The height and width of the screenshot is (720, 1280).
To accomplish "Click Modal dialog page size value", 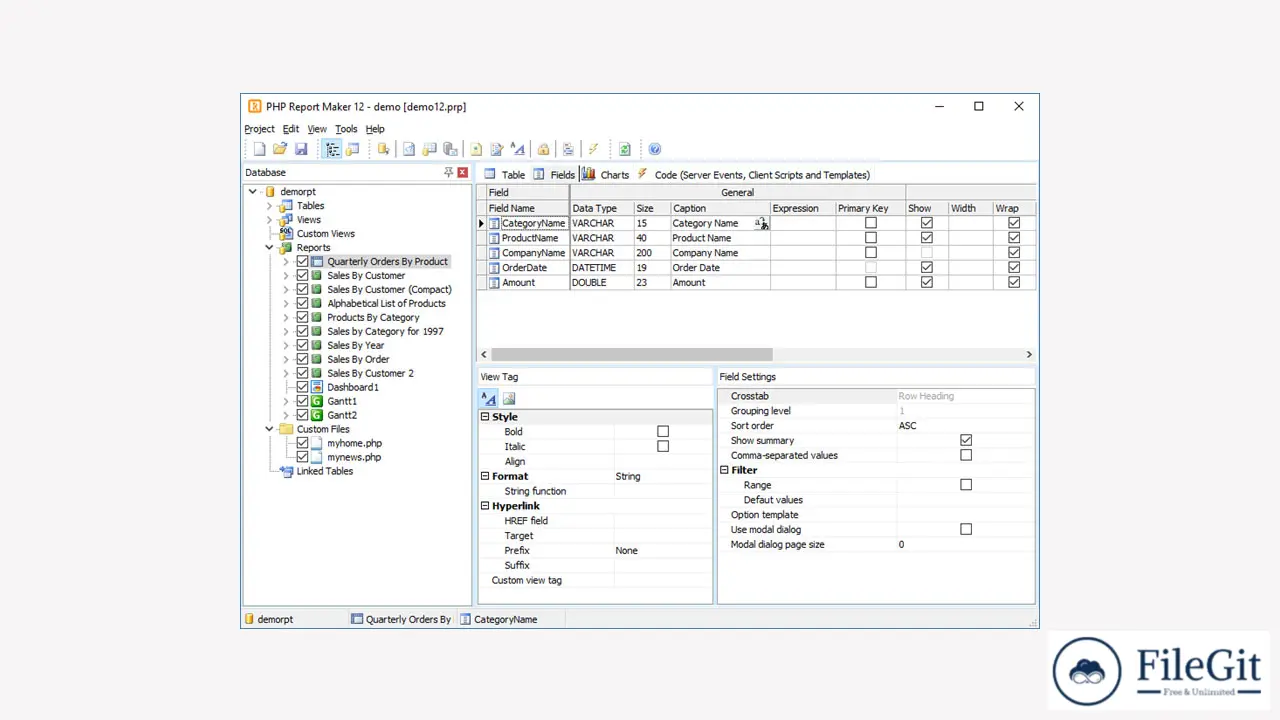I will click(x=965, y=545).
